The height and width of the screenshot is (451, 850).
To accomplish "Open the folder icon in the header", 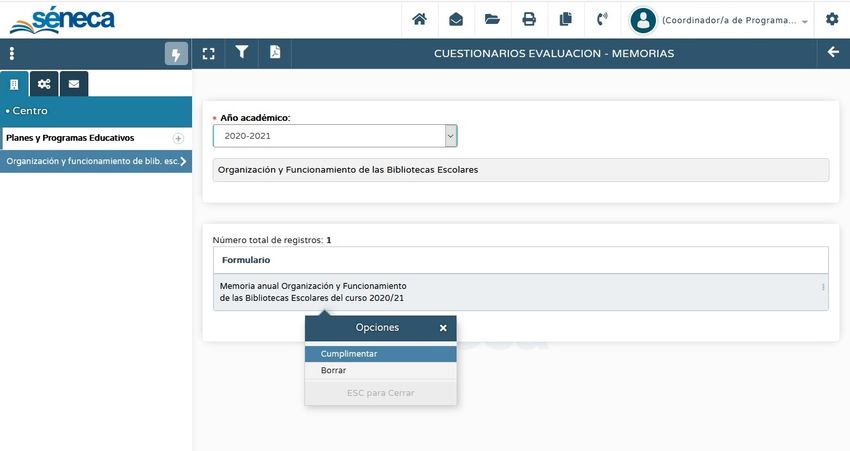I will 492,19.
